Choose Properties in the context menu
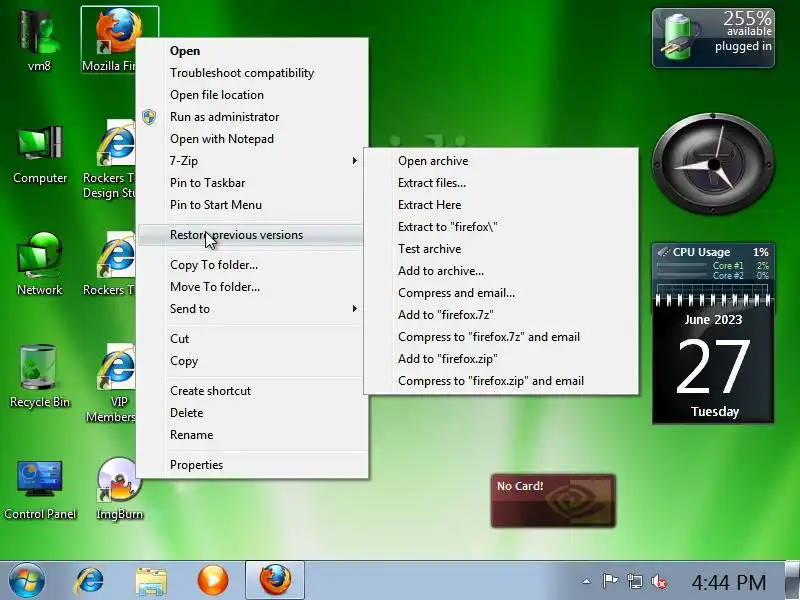Image resolution: width=800 pixels, height=600 pixels. click(253, 465)
